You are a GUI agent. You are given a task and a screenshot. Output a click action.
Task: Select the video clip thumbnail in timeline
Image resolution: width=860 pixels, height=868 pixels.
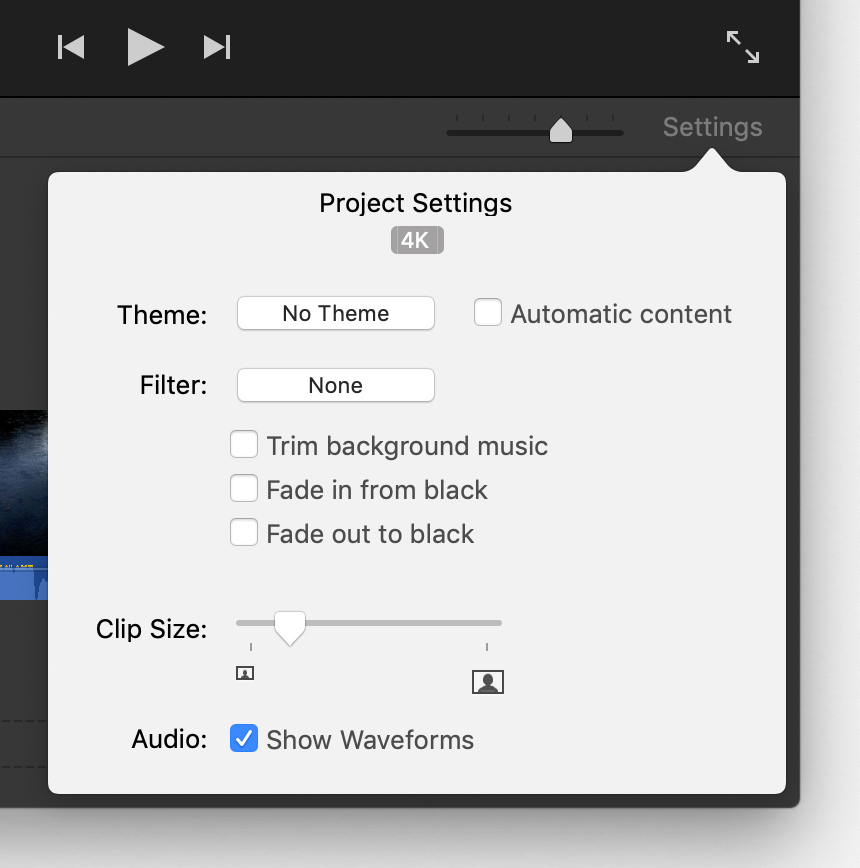[24, 483]
